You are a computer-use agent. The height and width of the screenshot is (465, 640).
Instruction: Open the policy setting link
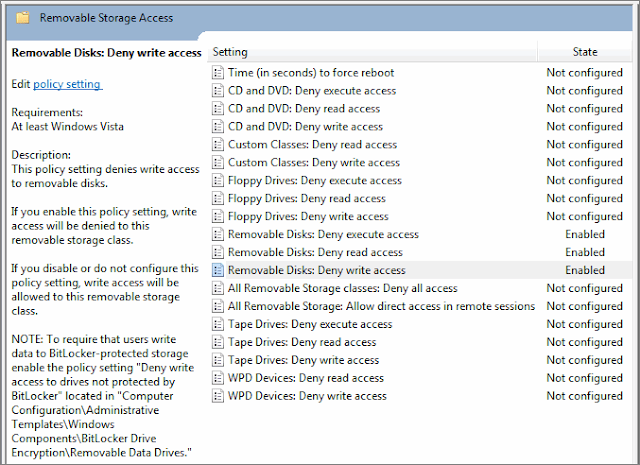point(67,85)
